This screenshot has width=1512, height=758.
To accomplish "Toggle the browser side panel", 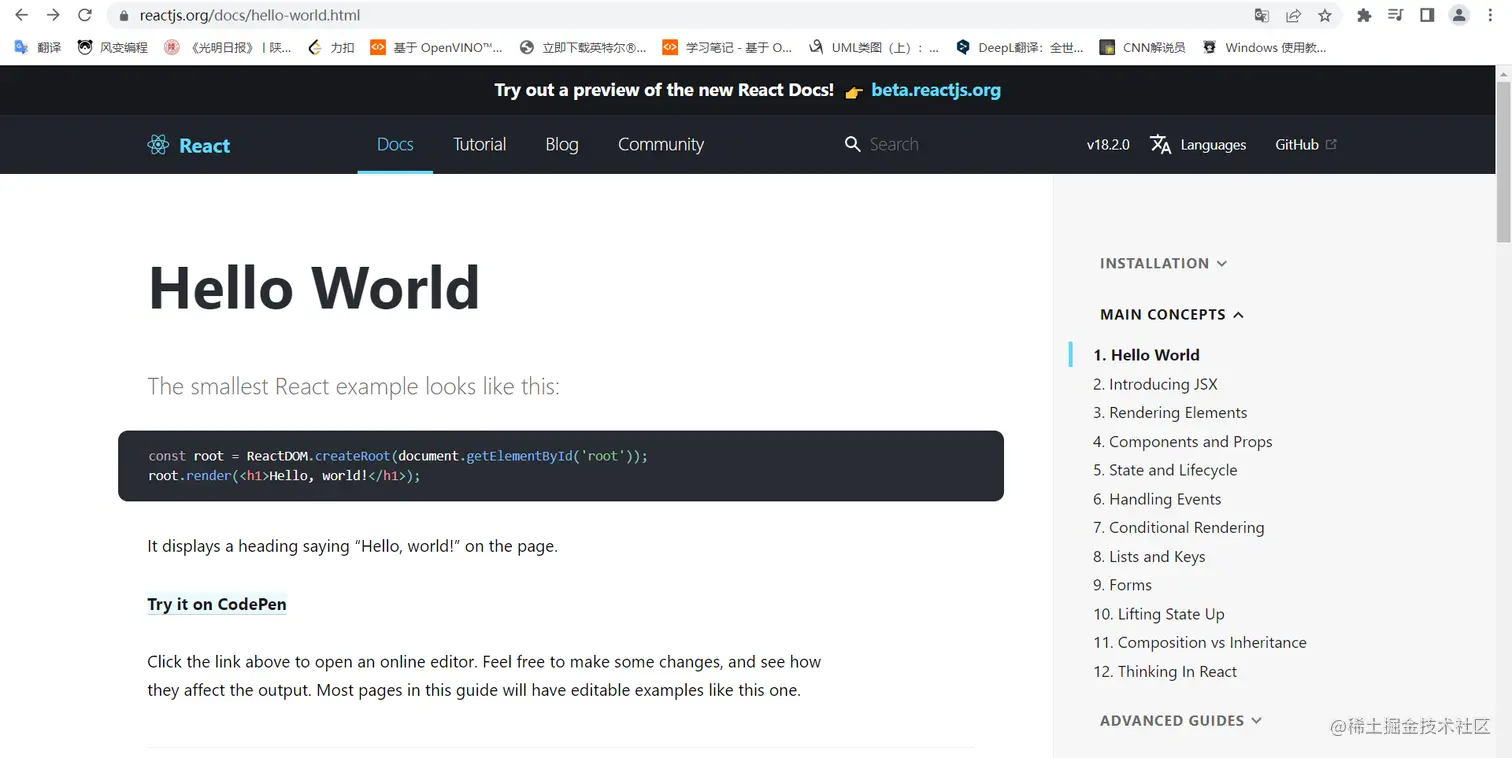I will point(1427,15).
